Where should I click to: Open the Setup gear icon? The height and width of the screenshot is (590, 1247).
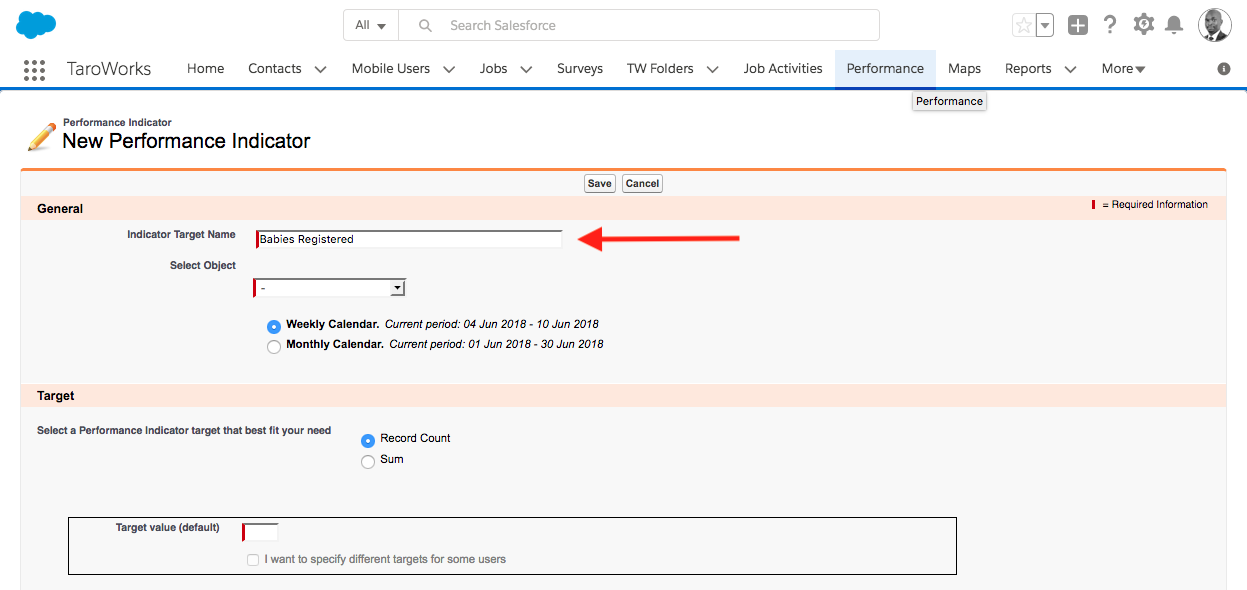coord(1143,25)
